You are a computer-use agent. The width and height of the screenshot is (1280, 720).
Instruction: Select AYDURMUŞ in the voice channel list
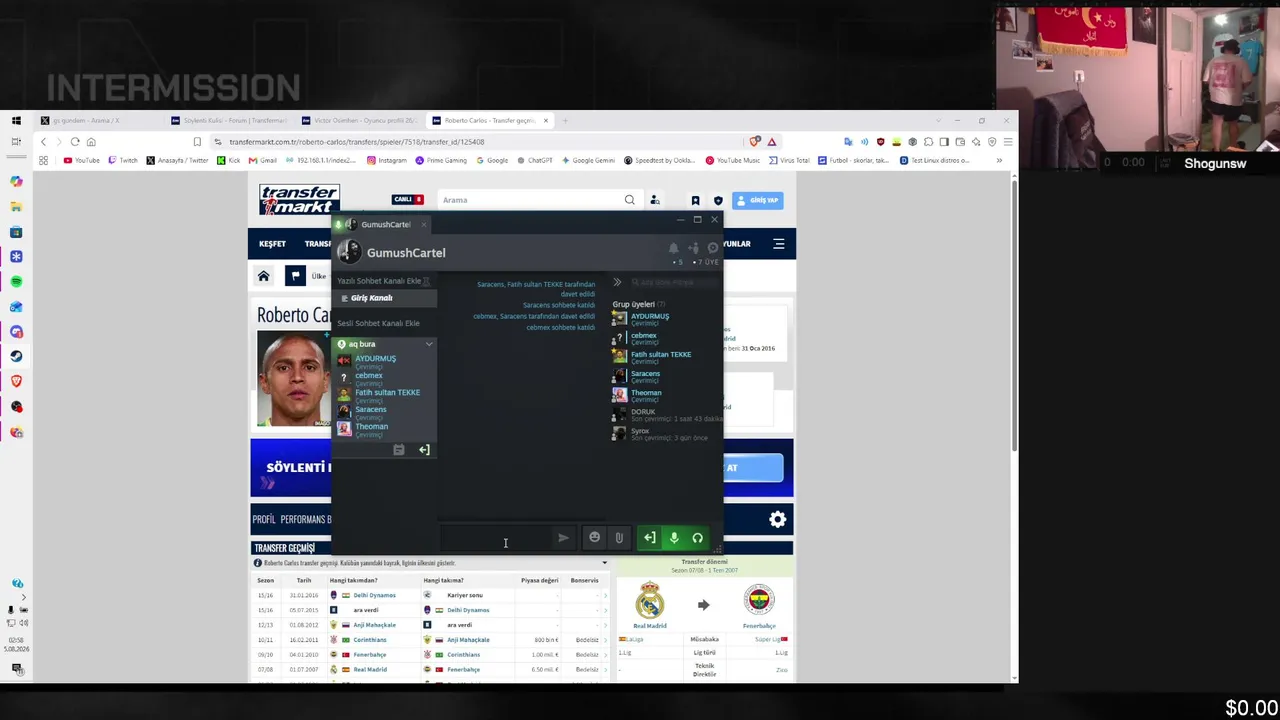pyautogui.click(x=375, y=359)
